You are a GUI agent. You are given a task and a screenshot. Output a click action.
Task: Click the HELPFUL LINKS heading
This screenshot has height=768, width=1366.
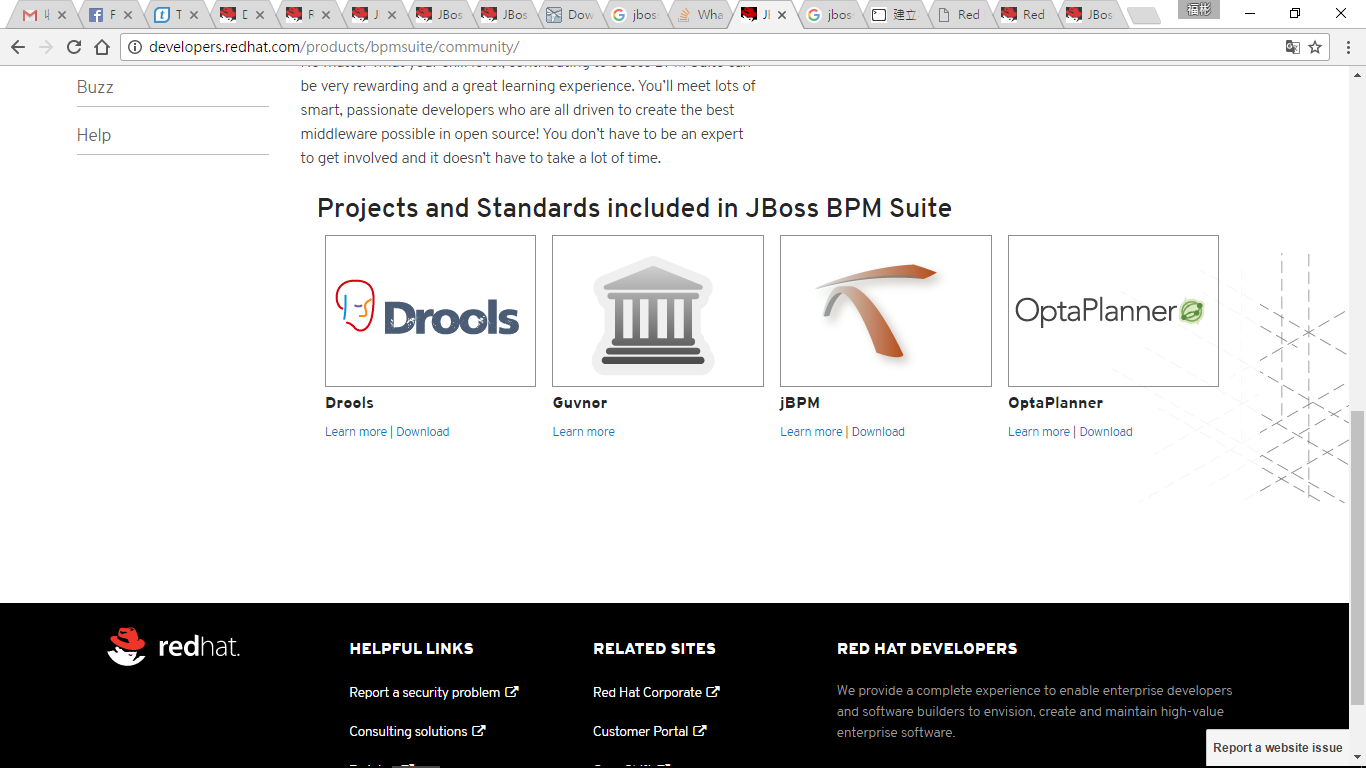tap(411, 648)
